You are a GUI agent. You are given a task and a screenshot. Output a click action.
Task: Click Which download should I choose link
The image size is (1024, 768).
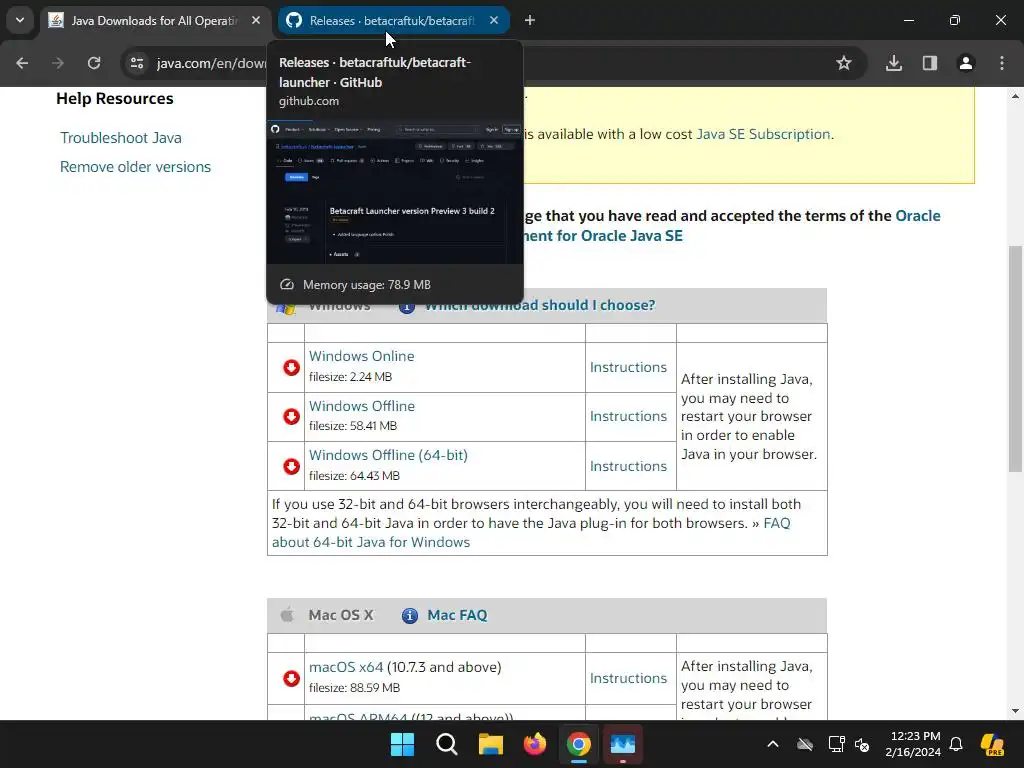coord(540,305)
